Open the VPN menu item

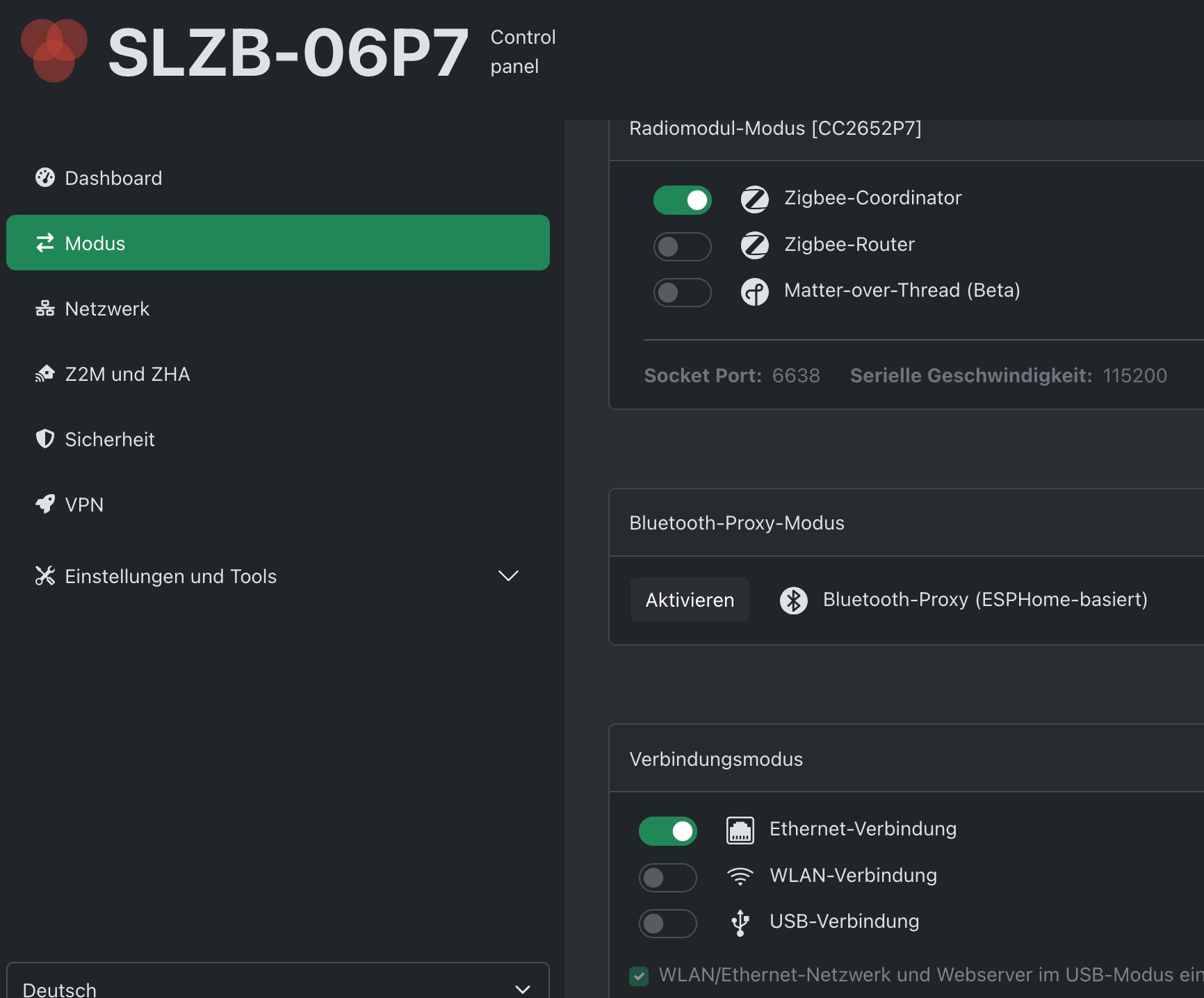pyautogui.click(x=278, y=504)
